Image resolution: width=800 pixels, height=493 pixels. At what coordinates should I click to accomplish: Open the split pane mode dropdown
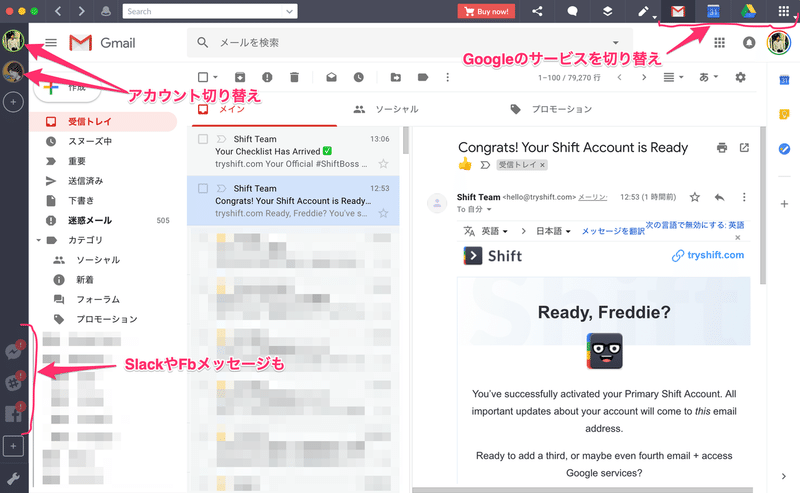[673, 77]
